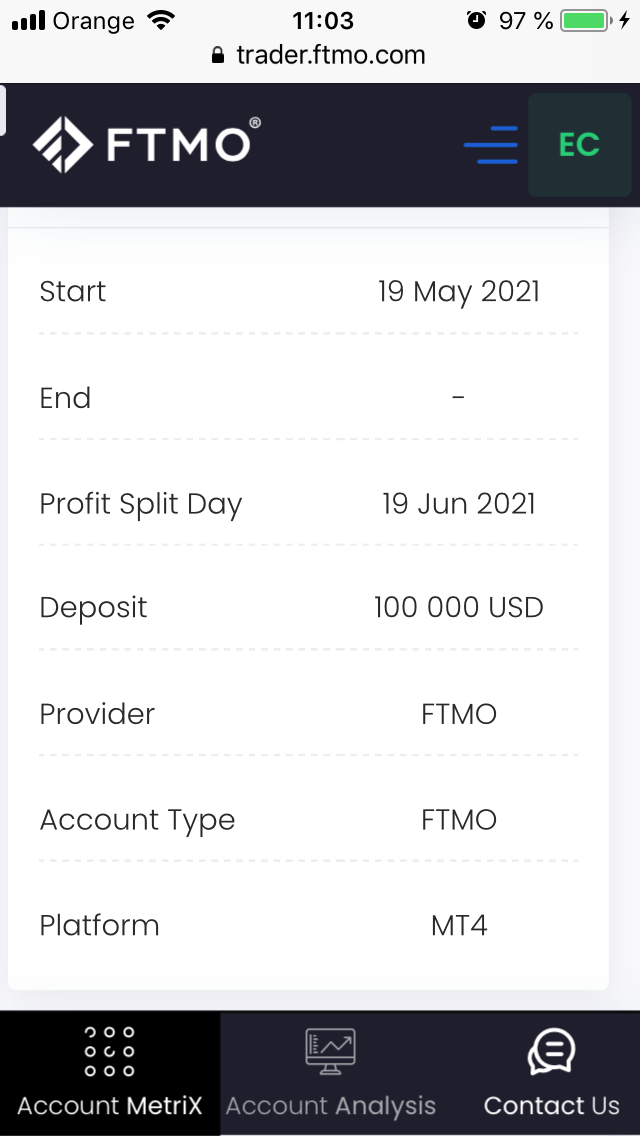Tap the Contact Us chat bubble icon
Screen dimensions: 640x1136
pos(551,1052)
